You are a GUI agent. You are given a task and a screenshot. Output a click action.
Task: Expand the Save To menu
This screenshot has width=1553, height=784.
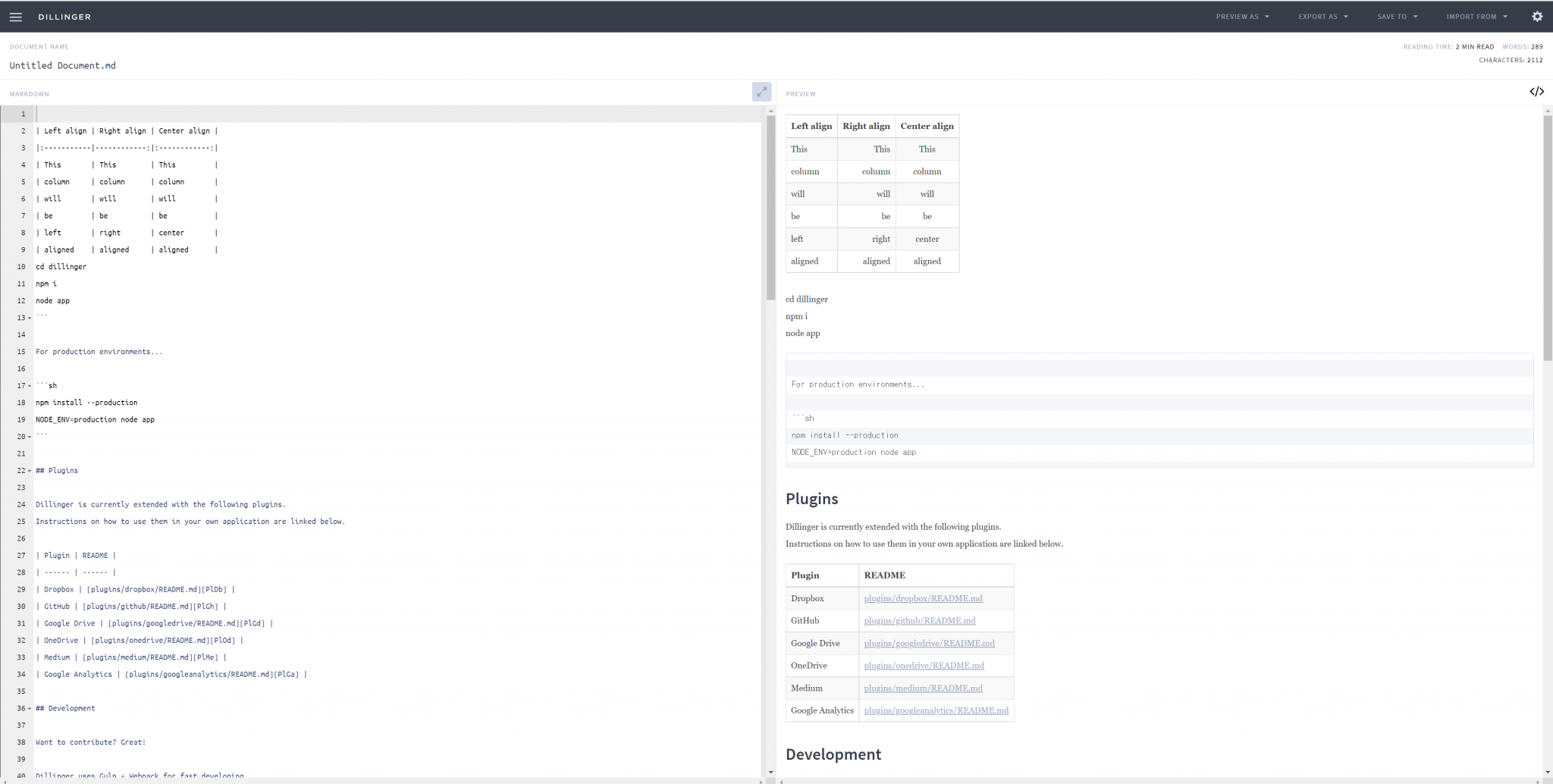1397,17
